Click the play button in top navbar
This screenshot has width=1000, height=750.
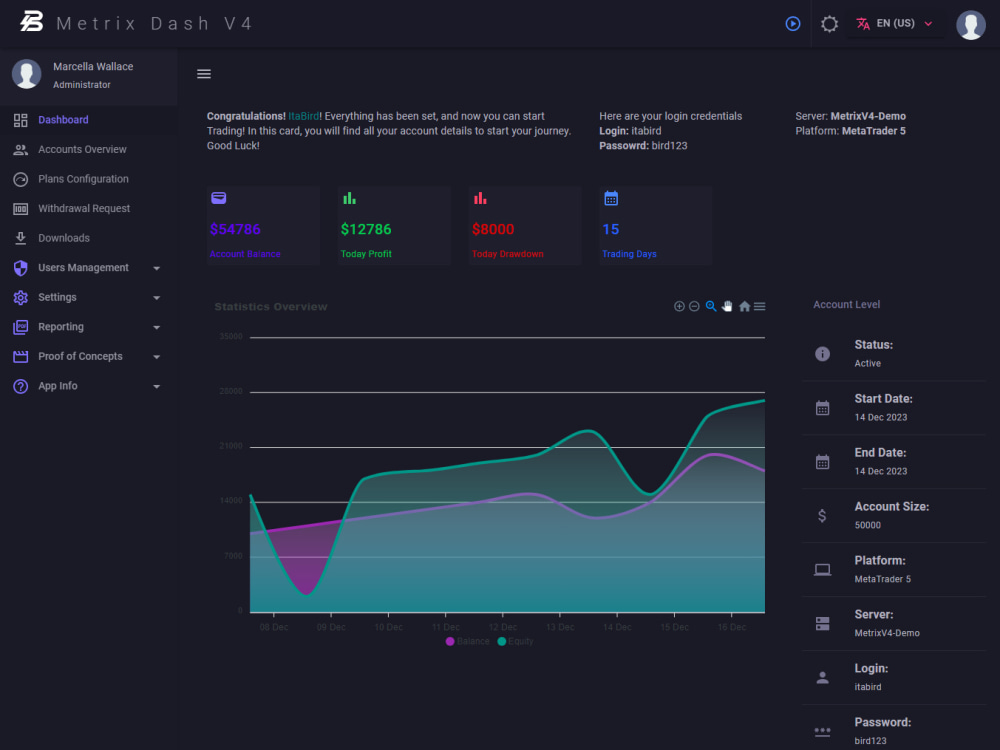(x=793, y=23)
